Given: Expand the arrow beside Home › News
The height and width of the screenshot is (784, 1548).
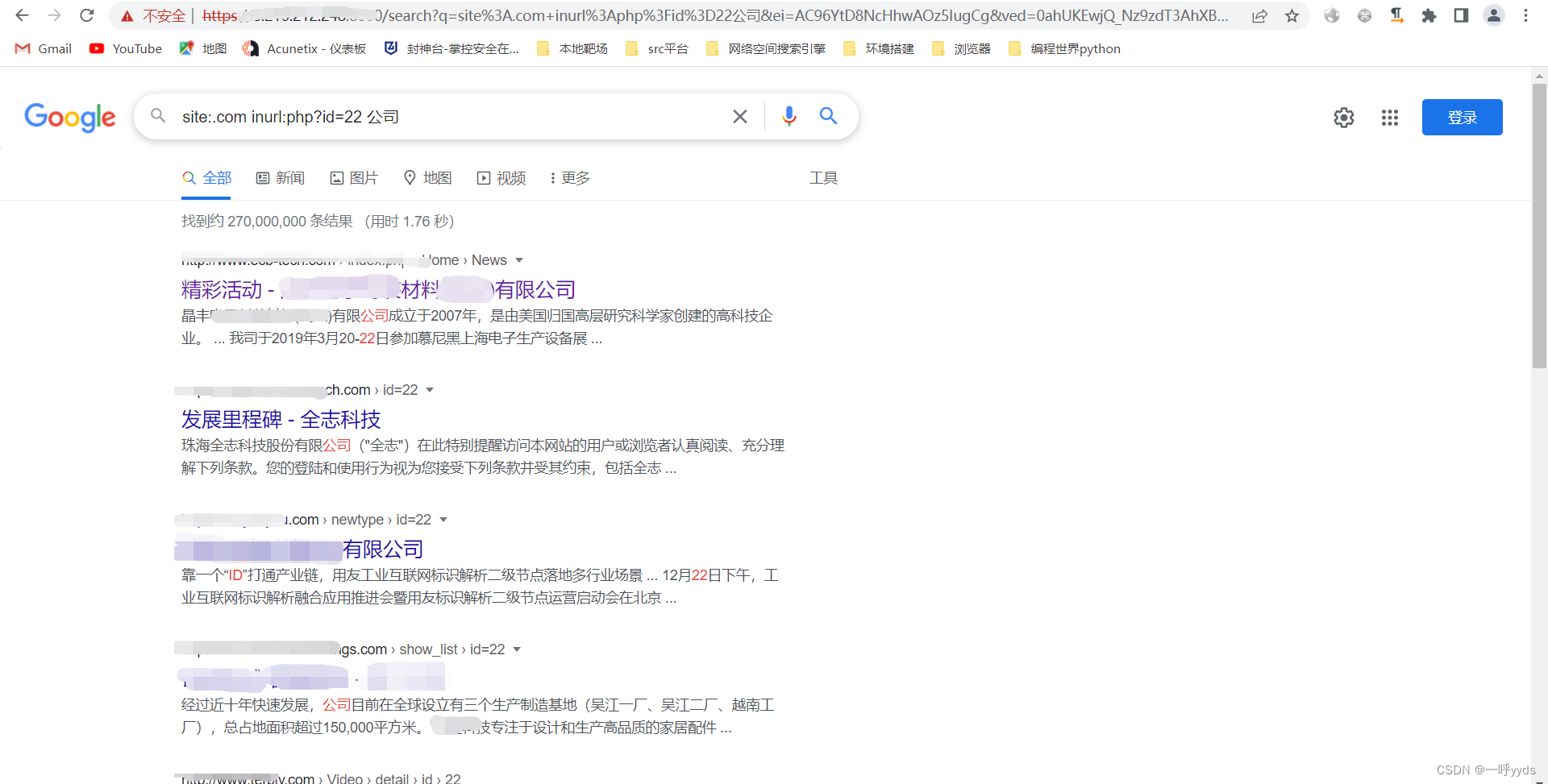Looking at the screenshot, I should click(519, 260).
